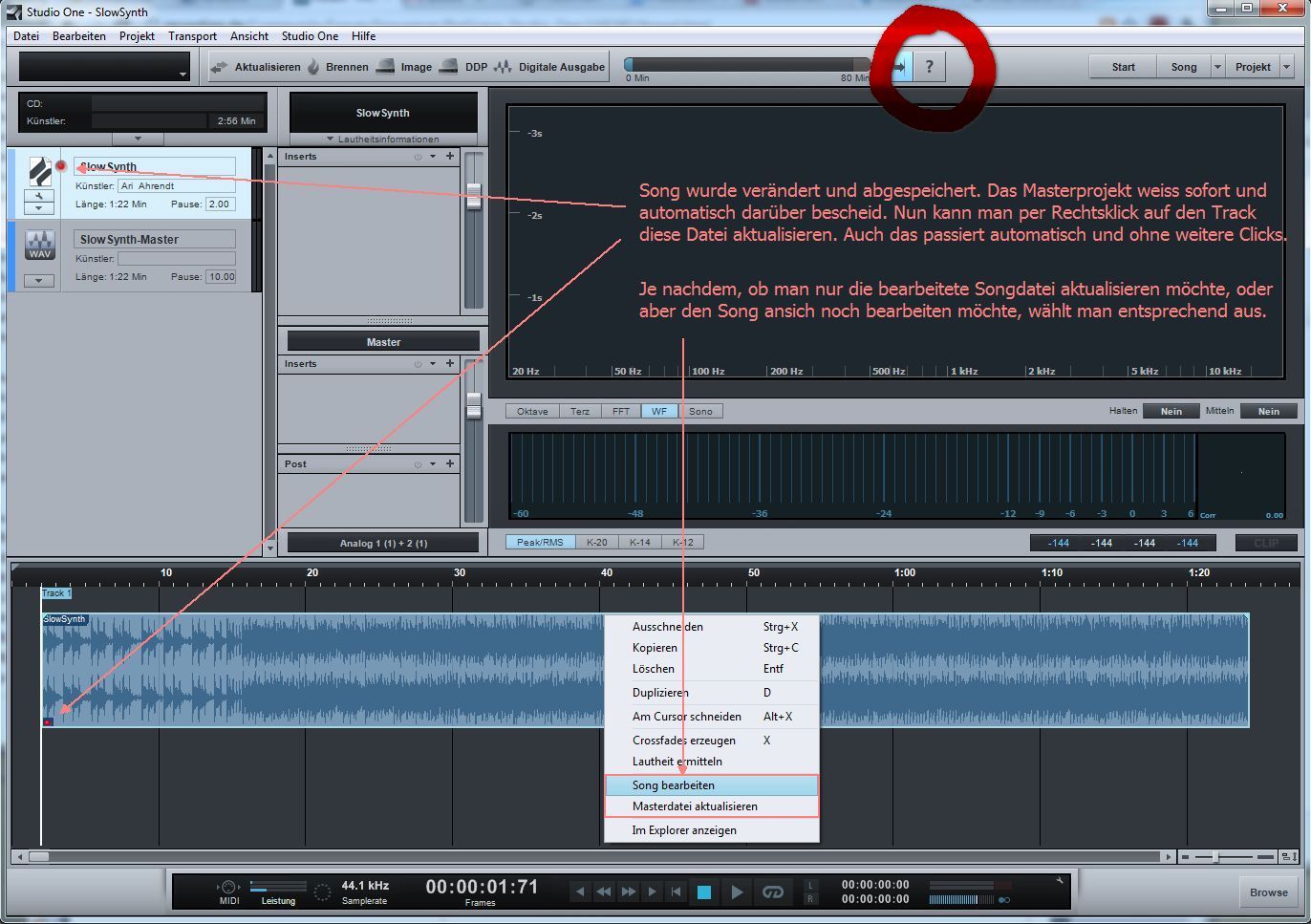1311x924 pixels.
Task: Click the track volume fader handle
Action: click(x=474, y=198)
